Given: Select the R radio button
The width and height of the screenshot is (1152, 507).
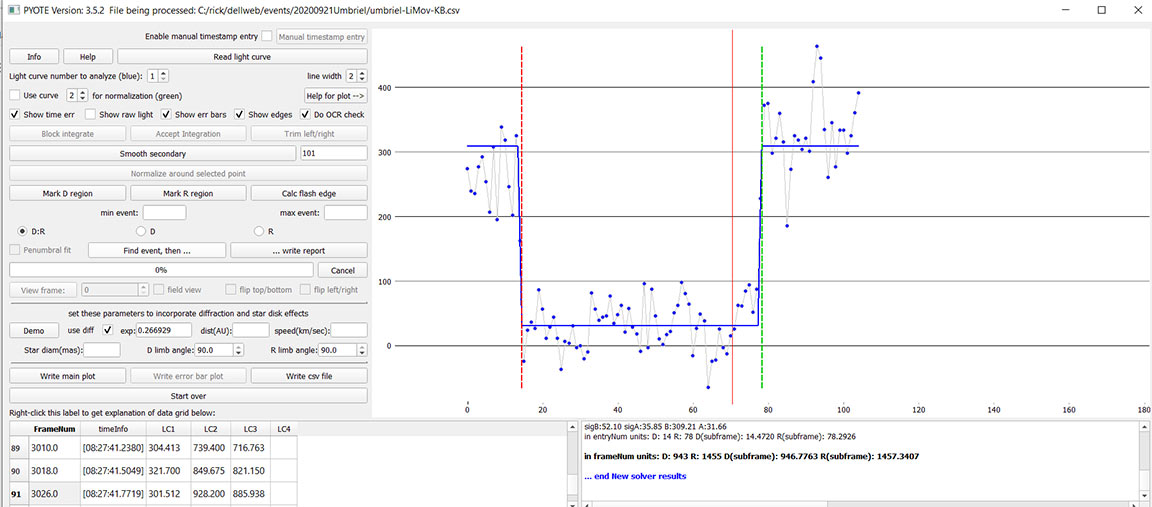Looking at the screenshot, I should point(259,231).
